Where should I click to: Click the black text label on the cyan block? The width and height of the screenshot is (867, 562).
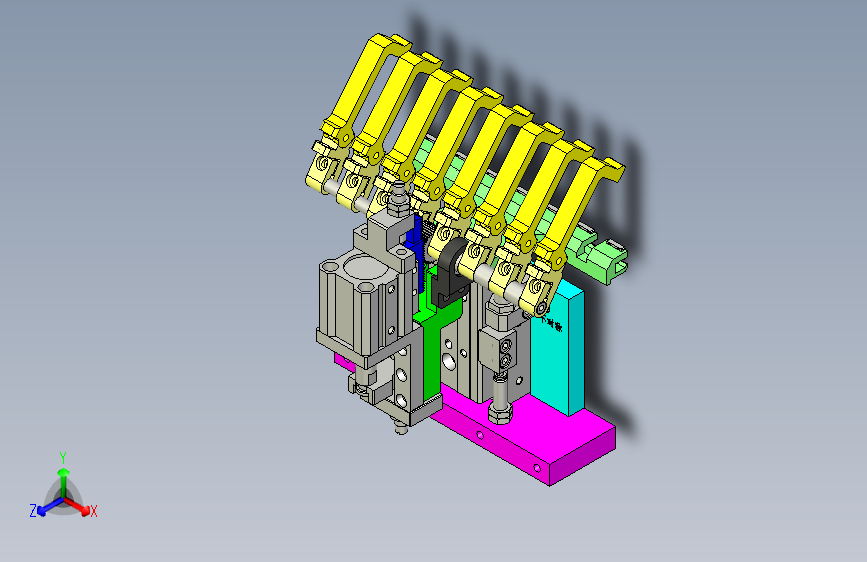(x=551, y=322)
